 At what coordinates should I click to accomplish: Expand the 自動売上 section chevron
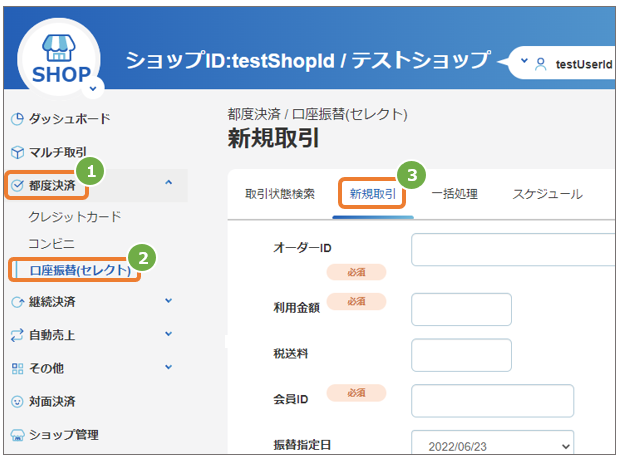[169, 334]
